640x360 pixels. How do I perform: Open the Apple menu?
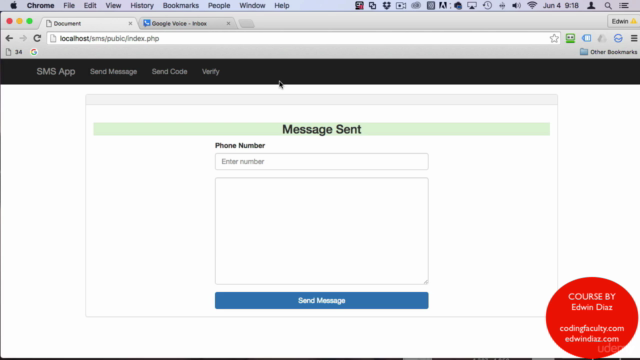coord(13,6)
